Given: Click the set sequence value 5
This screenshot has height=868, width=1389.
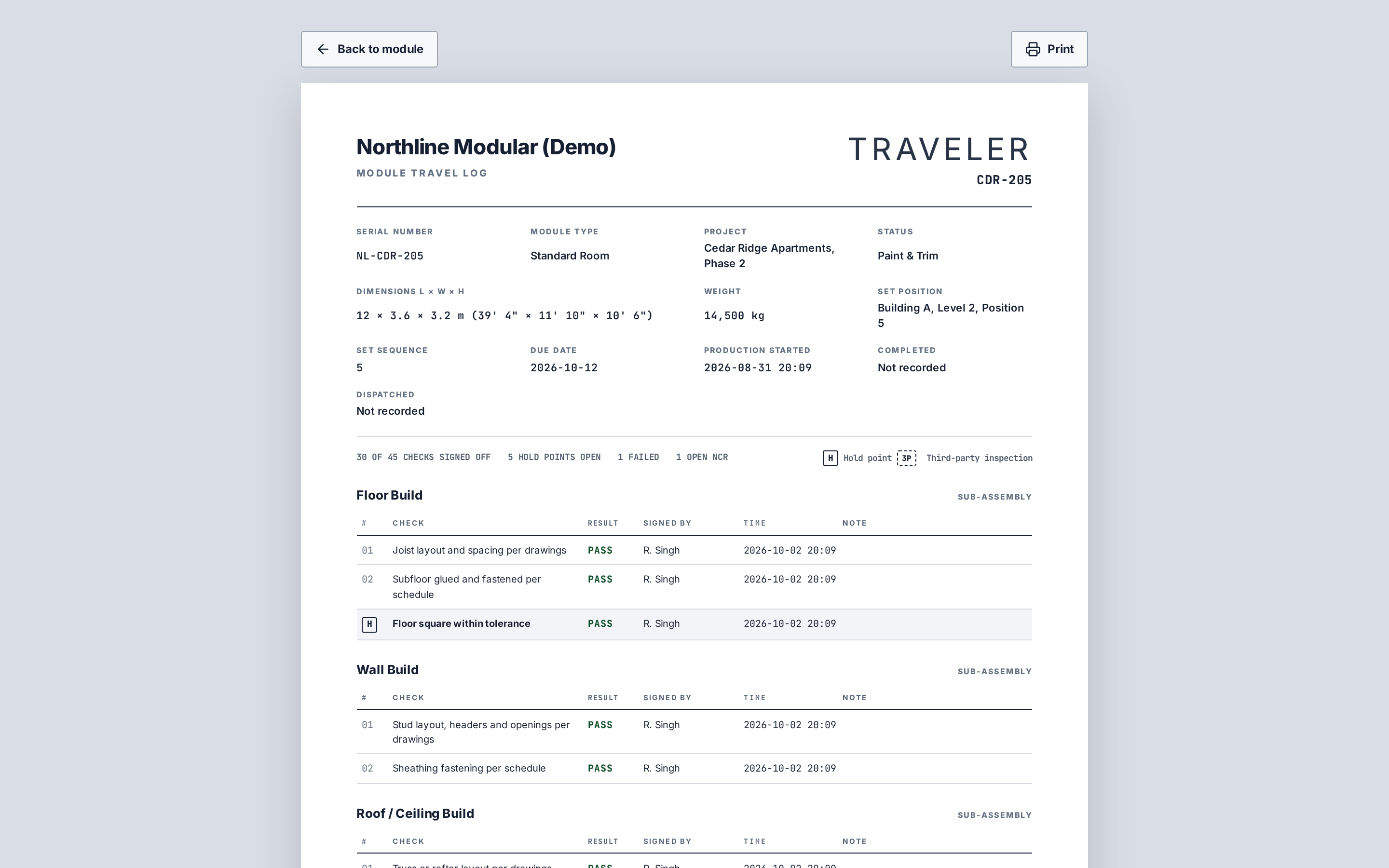Looking at the screenshot, I should [x=360, y=368].
